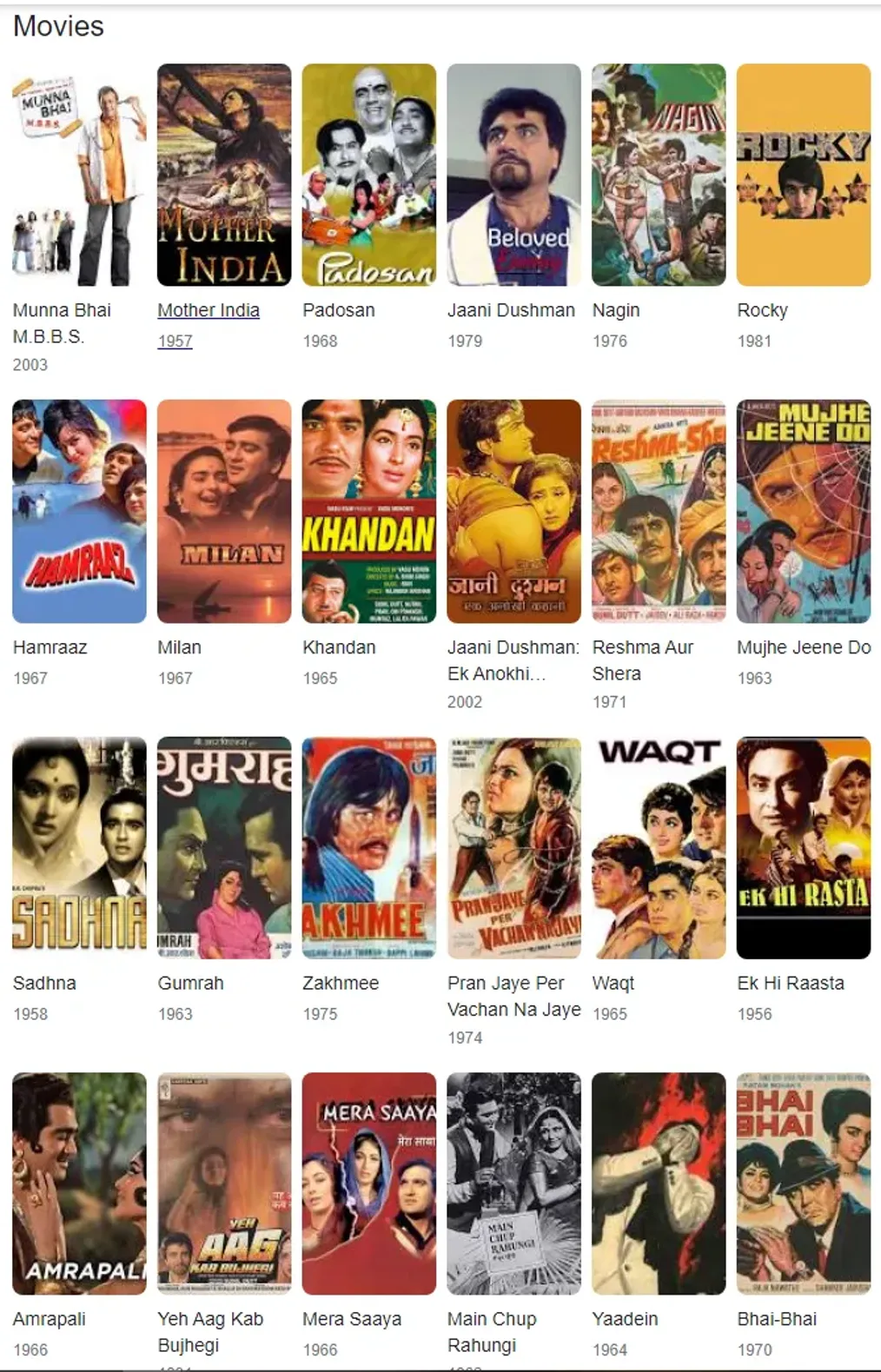Select the Sadhna poster thumbnail
Viewport: 881px width, 1372px height.
click(x=79, y=848)
